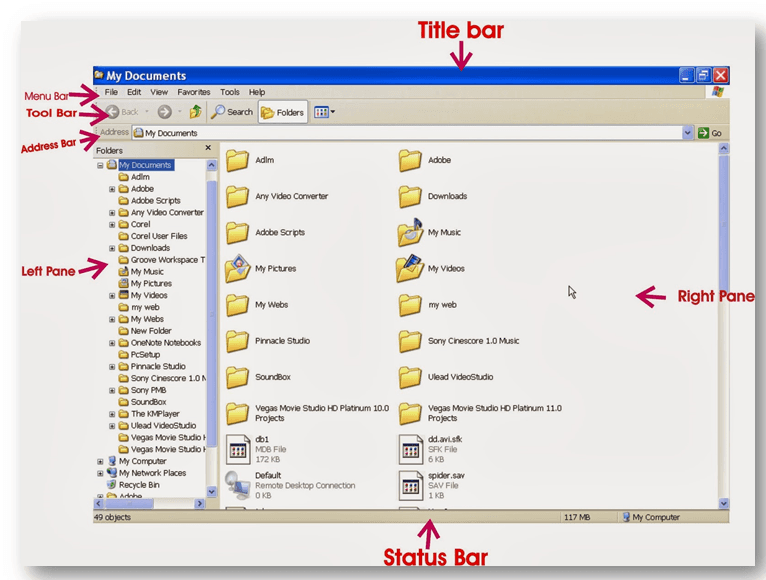Expand the My Computer tree node
766x580 pixels.
point(100,461)
